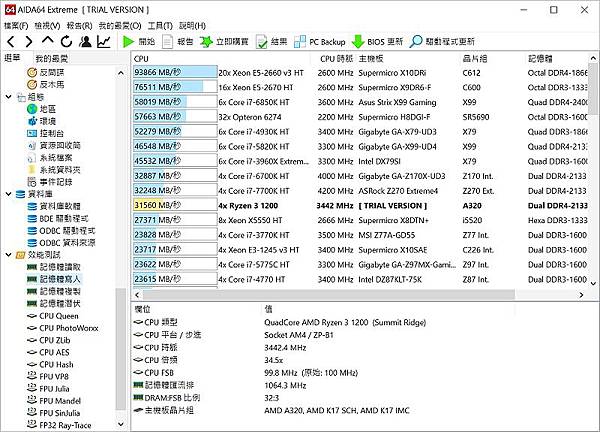Click the 報告 report page toolbar button
This screenshot has width=600, height=432.
[x=178, y=41]
